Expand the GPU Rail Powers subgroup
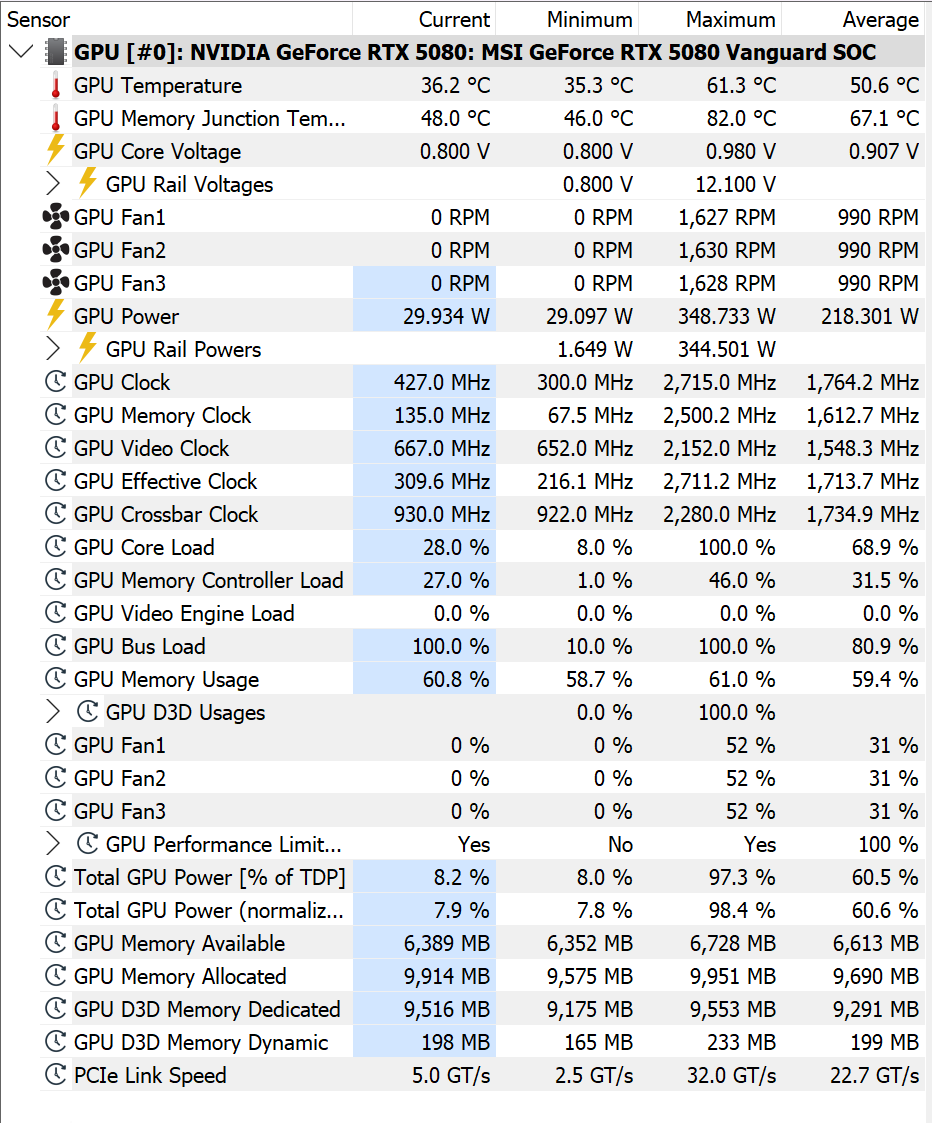 pyautogui.click(x=52, y=349)
